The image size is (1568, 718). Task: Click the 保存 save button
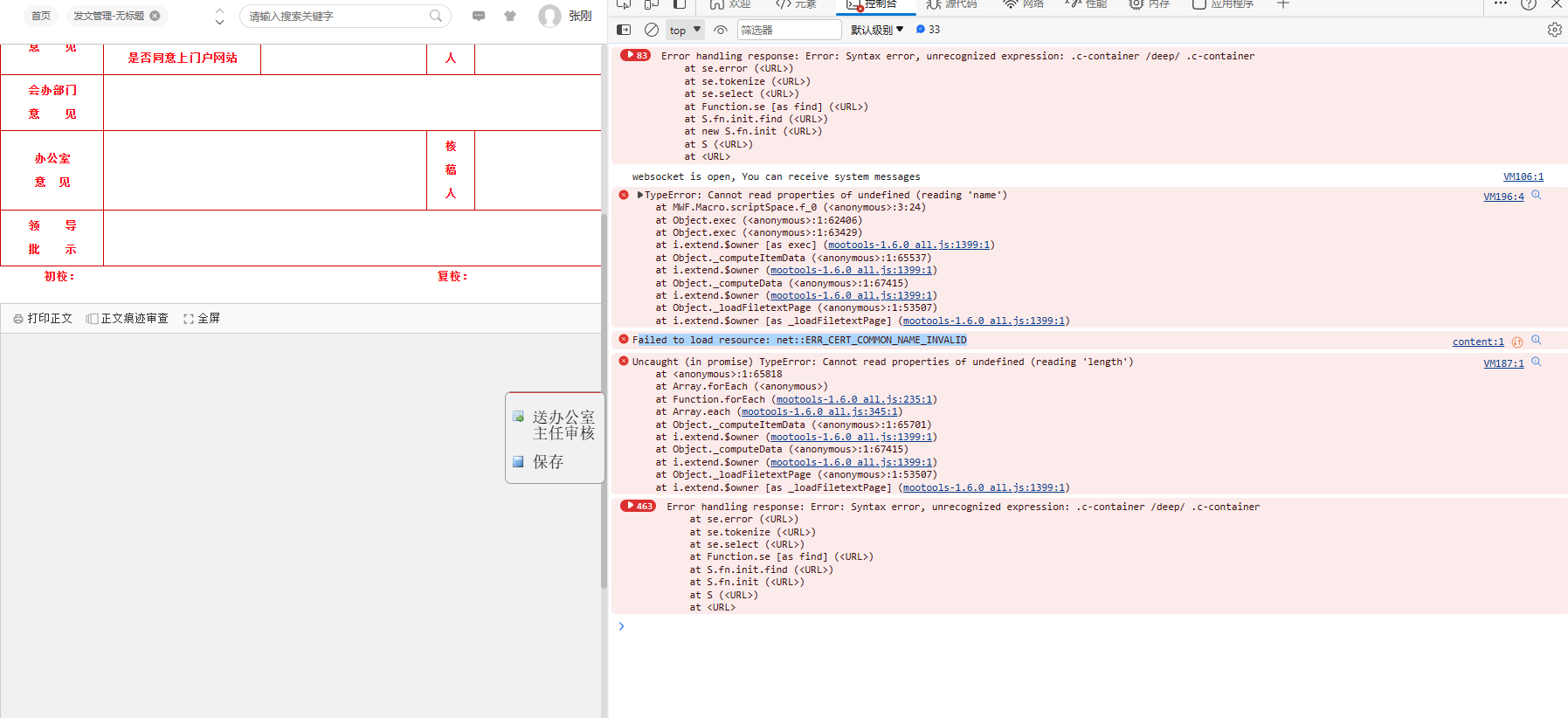click(x=548, y=462)
